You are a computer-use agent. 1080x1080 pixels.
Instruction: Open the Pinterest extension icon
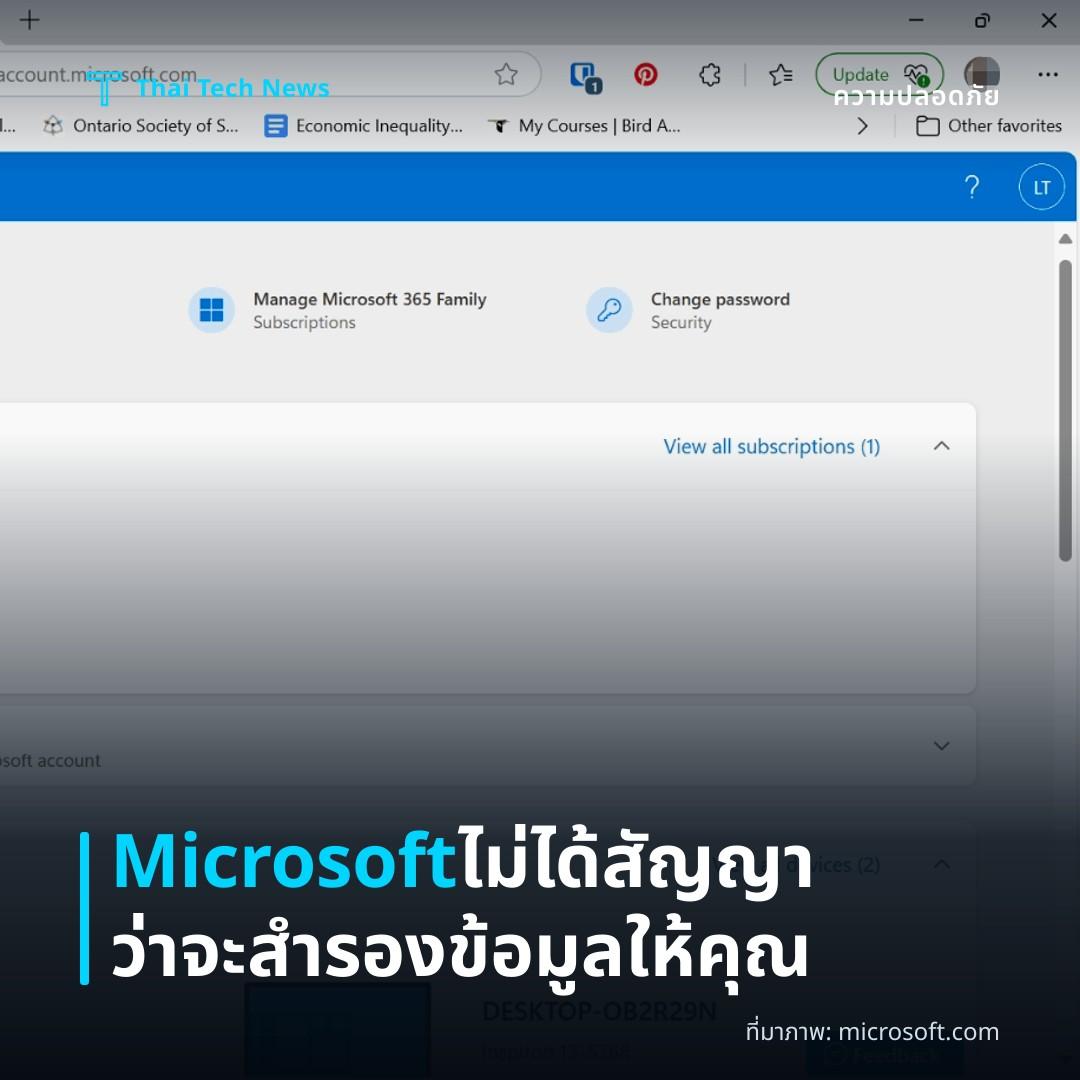[x=645, y=74]
